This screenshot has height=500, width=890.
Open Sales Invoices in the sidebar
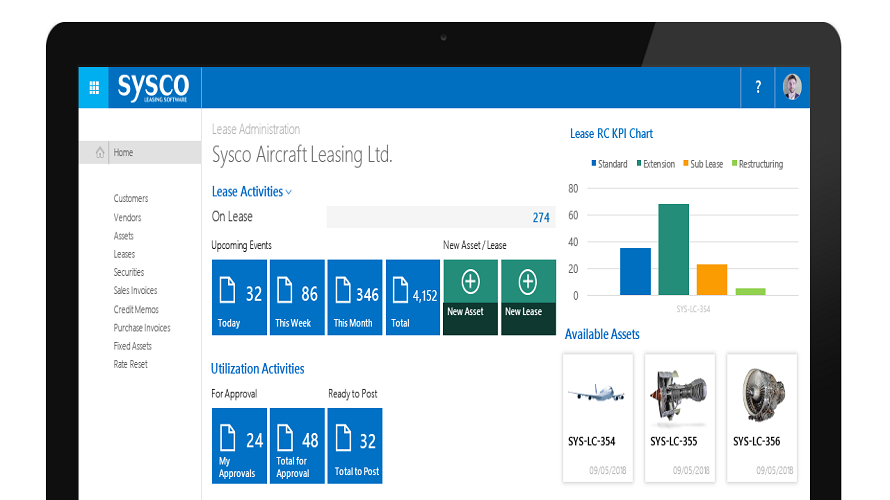point(135,290)
